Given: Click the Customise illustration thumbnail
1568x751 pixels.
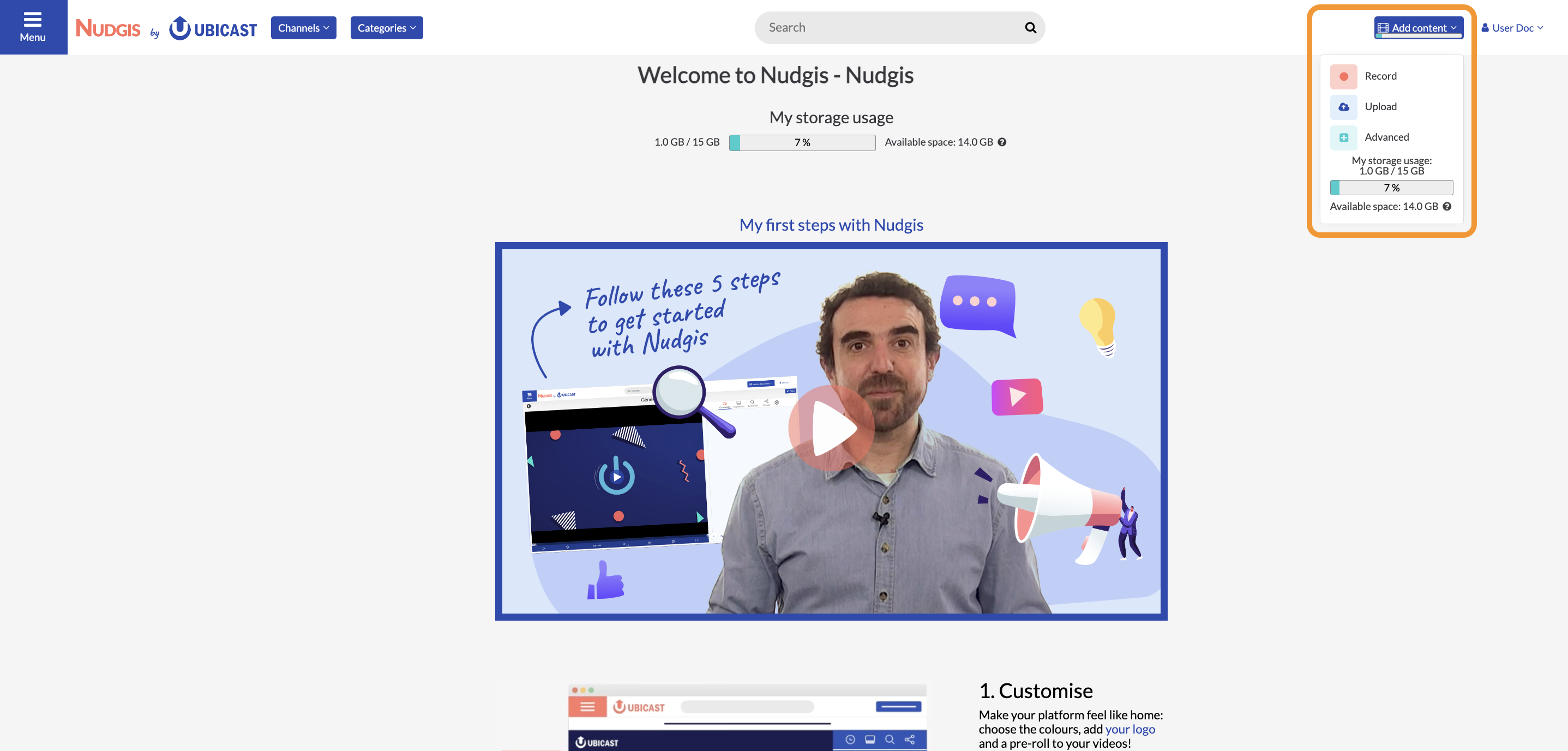Looking at the screenshot, I should pyautogui.click(x=747, y=717).
